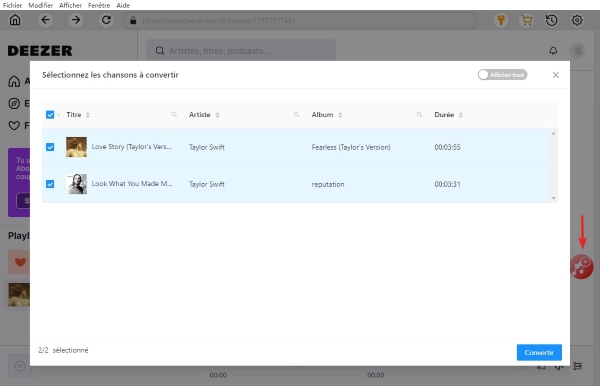Reload the page with refresh icon

106,20
